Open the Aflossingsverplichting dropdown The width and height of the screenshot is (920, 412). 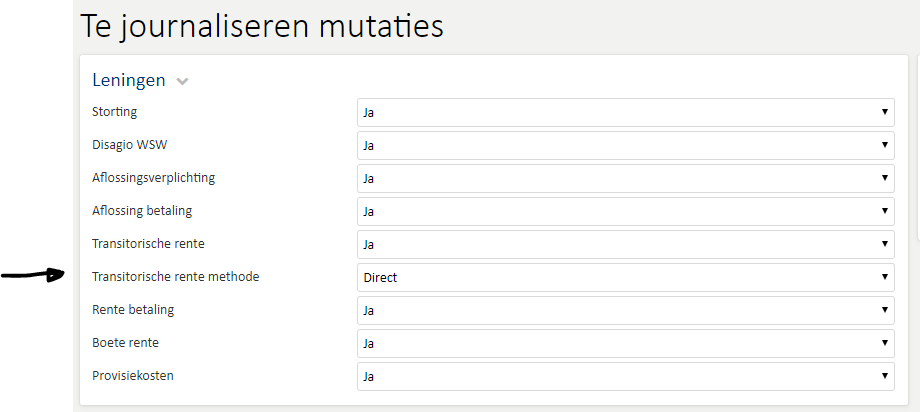coord(625,178)
